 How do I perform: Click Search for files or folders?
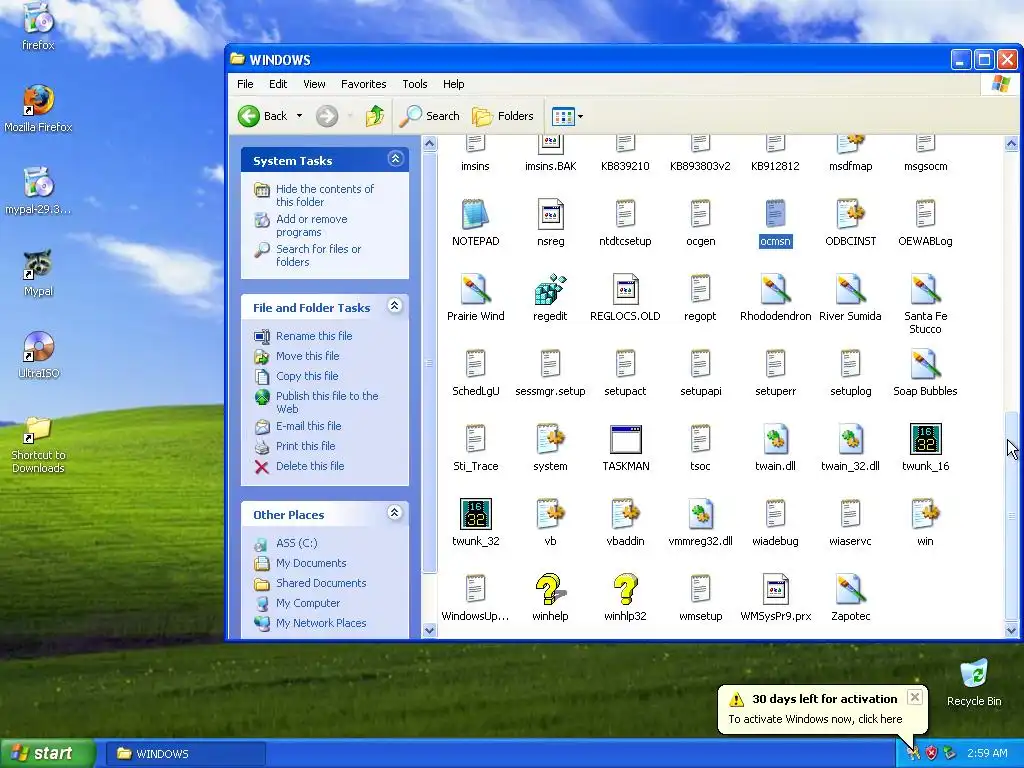(x=318, y=255)
